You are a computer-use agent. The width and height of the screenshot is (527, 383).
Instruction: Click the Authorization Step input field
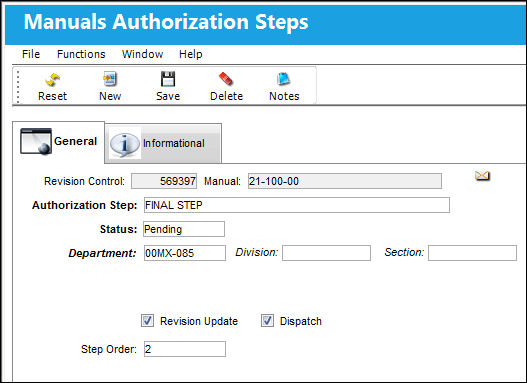pyautogui.click(x=297, y=205)
